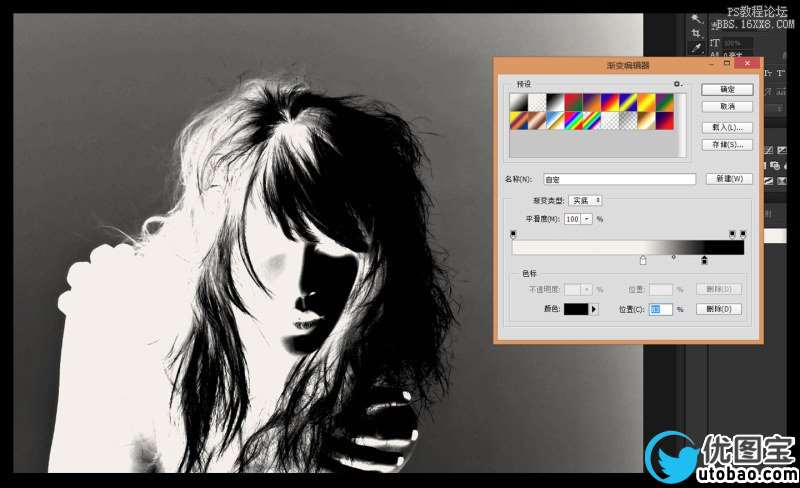Click the midpoint diamond between color stops

674,258
